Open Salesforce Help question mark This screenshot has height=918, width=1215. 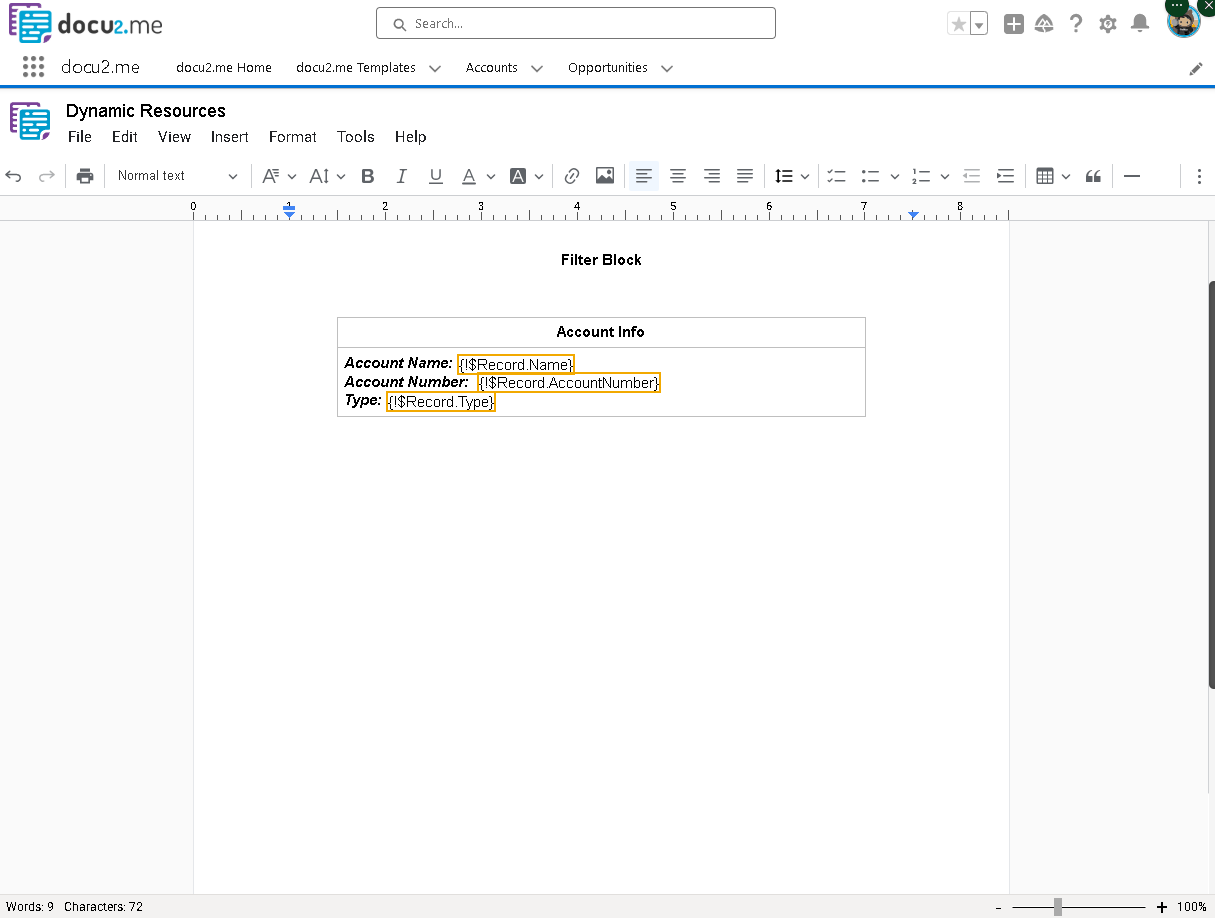pos(1076,24)
